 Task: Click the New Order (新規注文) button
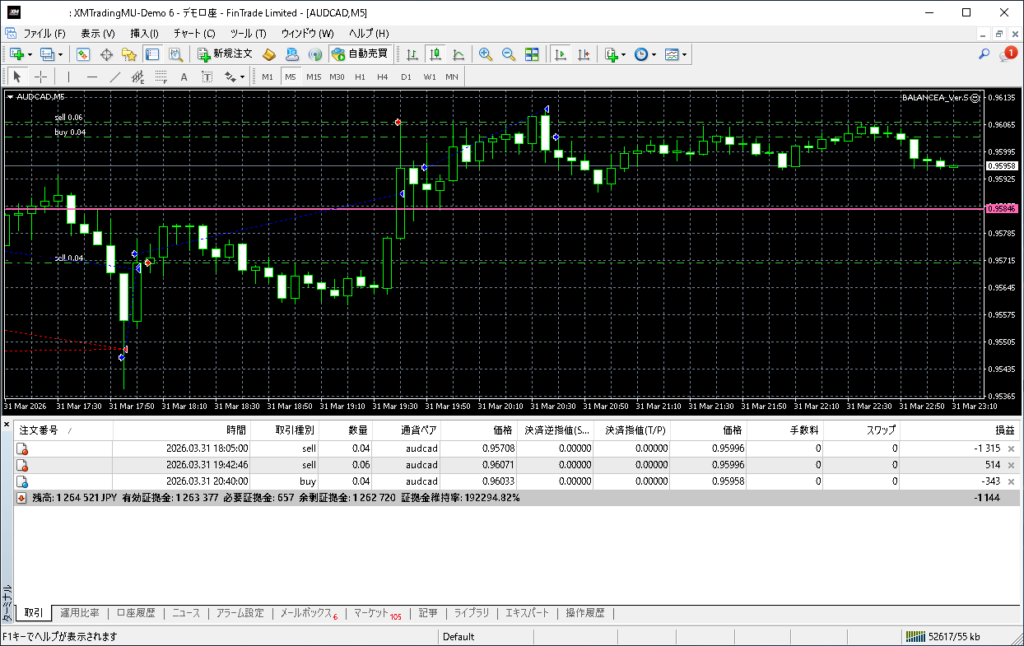(224, 54)
